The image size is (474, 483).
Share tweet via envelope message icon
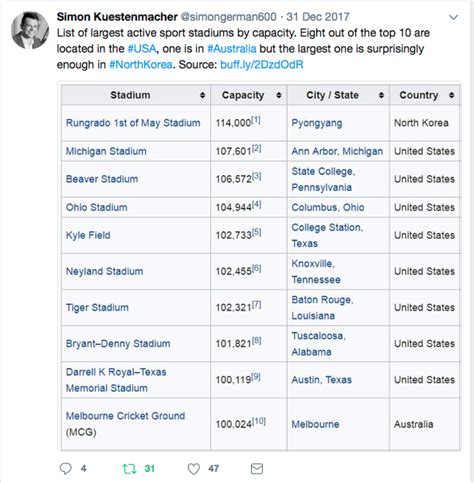point(257,469)
